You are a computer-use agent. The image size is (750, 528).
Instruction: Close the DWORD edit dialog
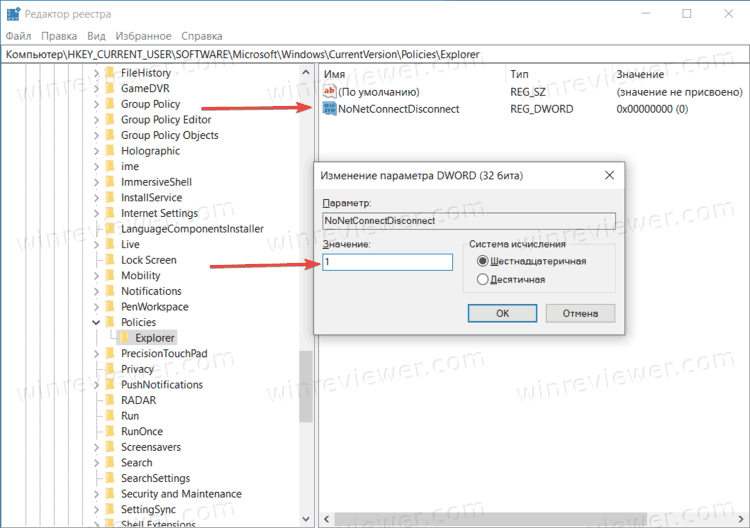pyautogui.click(x=609, y=176)
